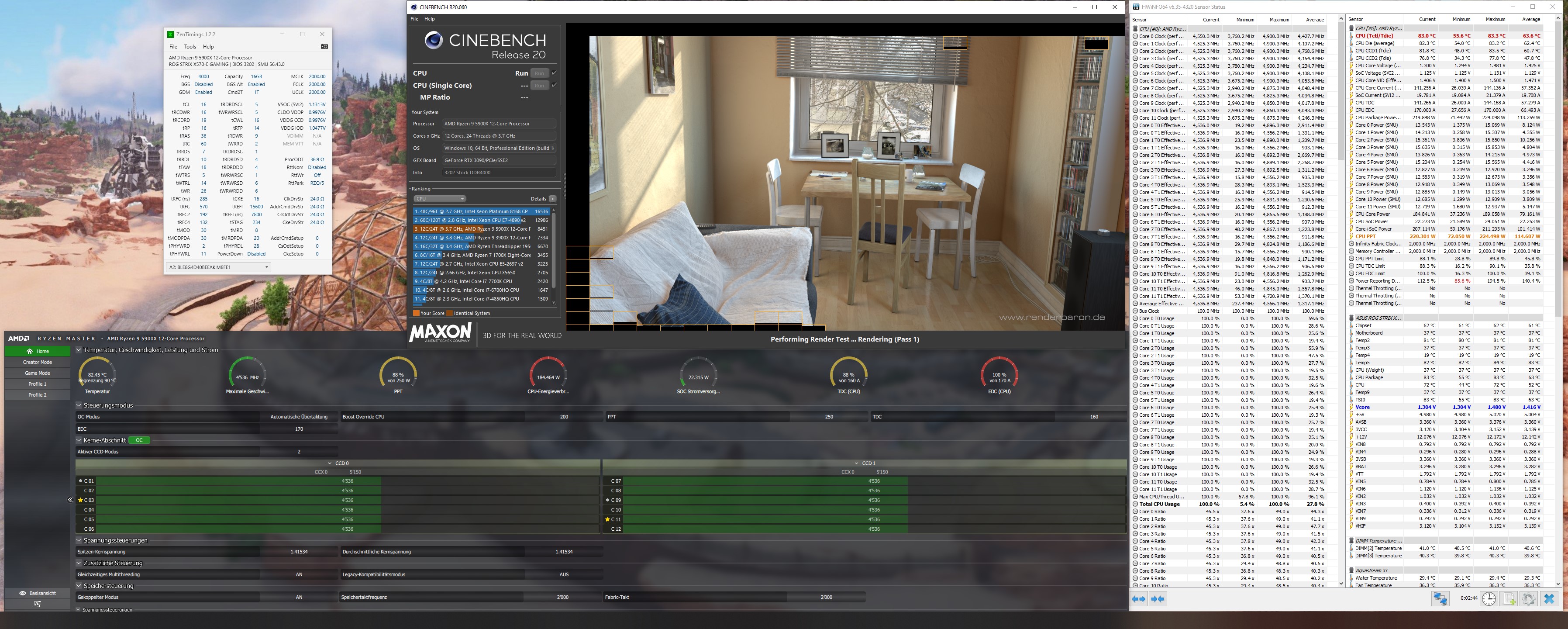
Task: Click Ryzen Master sidebar collapse double-arrow
Action: click(70, 500)
